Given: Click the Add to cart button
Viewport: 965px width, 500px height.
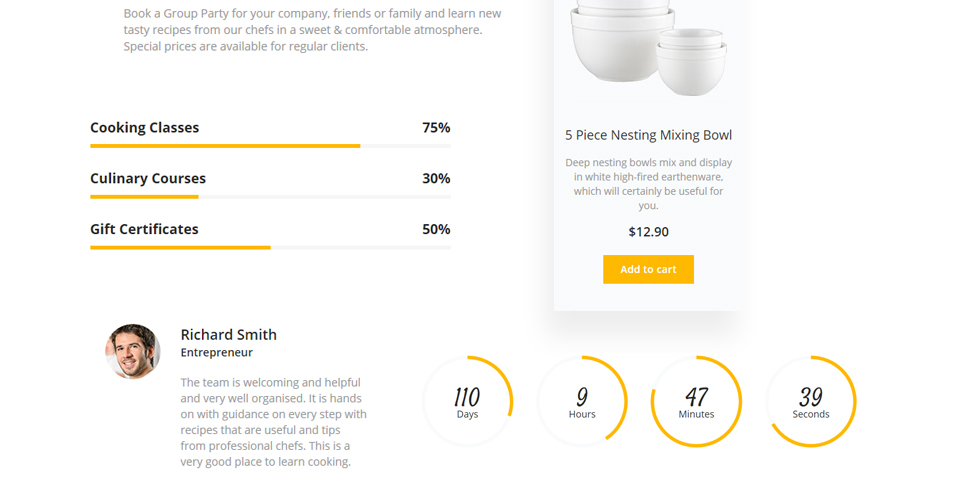Looking at the screenshot, I should pyautogui.click(x=648, y=269).
